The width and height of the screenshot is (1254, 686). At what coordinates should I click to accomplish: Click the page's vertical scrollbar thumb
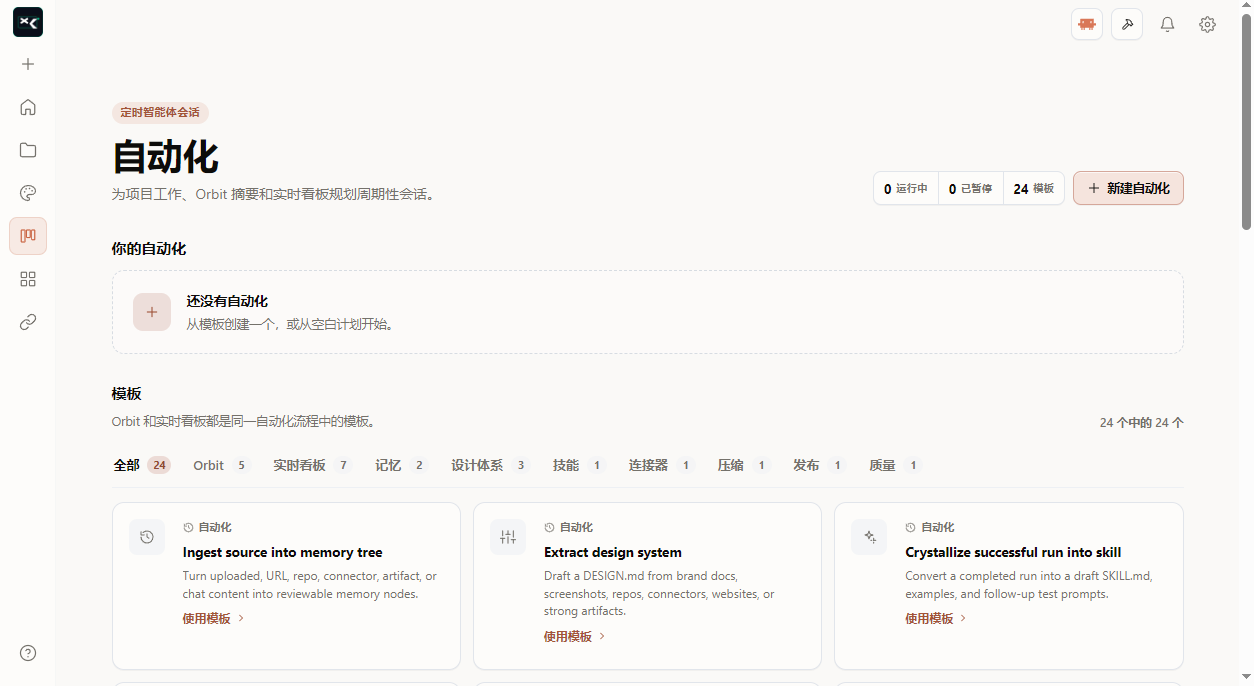pos(1246,122)
